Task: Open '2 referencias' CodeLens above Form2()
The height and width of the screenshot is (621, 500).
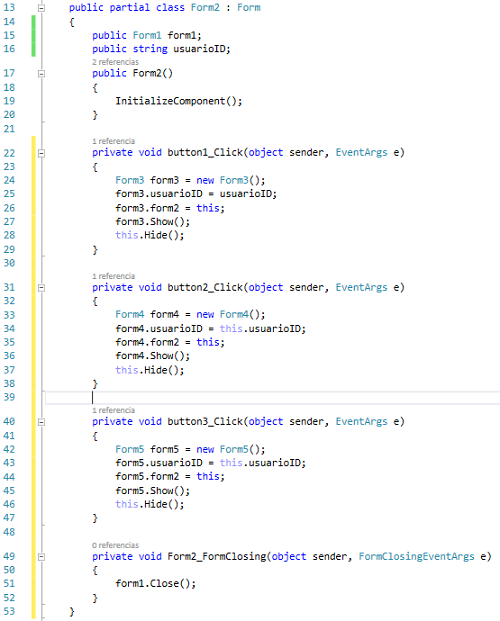Action: point(115,62)
